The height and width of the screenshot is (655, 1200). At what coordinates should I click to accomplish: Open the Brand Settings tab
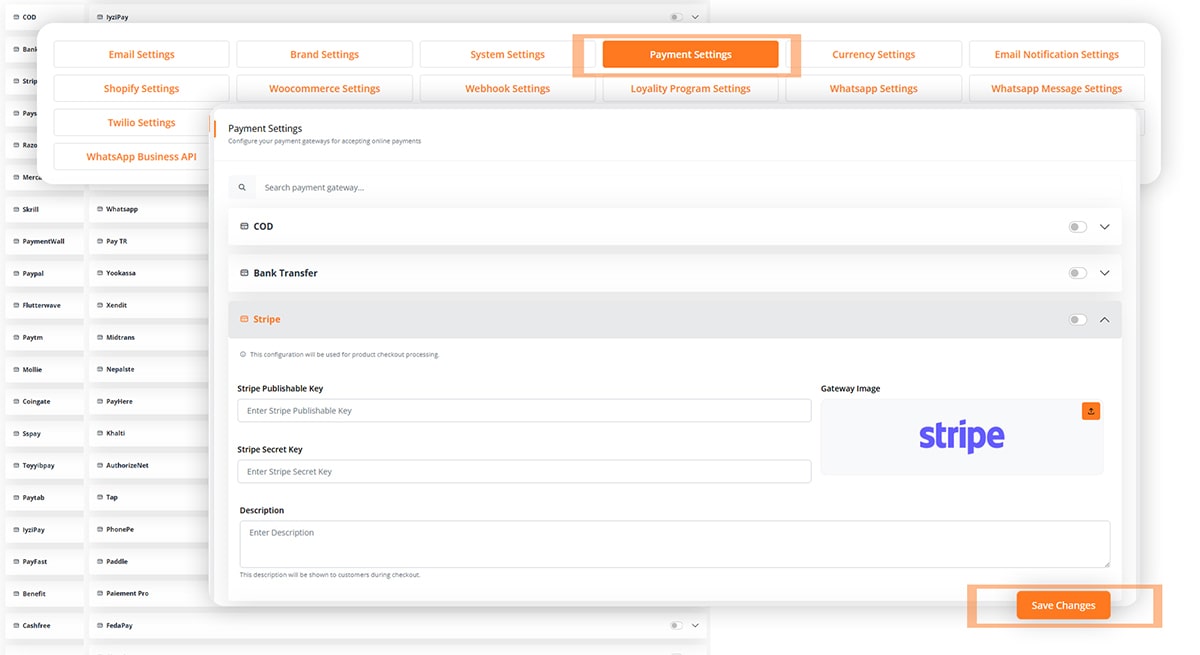click(324, 54)
